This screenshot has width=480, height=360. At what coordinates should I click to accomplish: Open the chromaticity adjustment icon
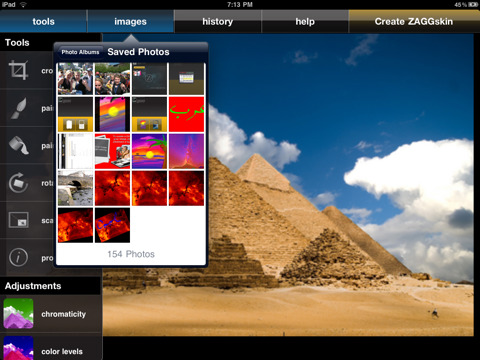click(18, 314)
